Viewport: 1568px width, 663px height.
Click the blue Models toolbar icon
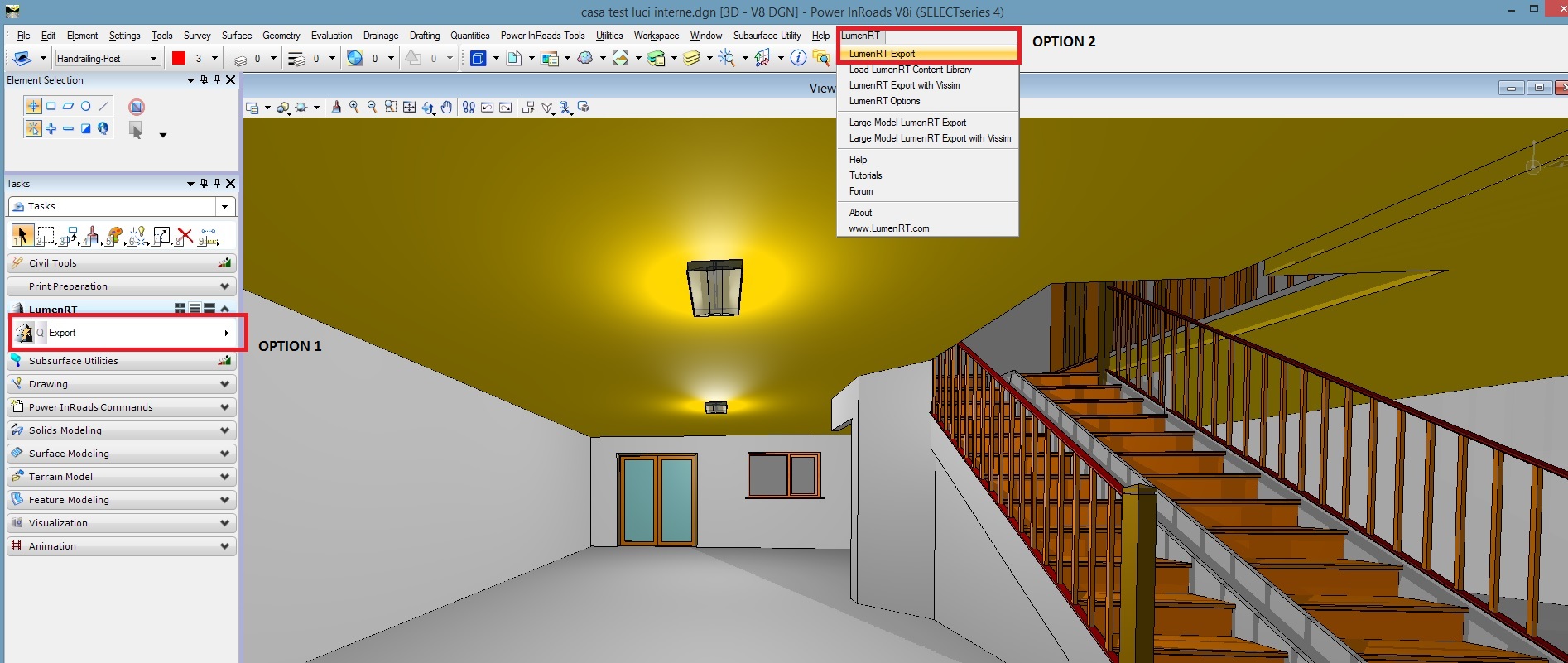pos(478,58)
